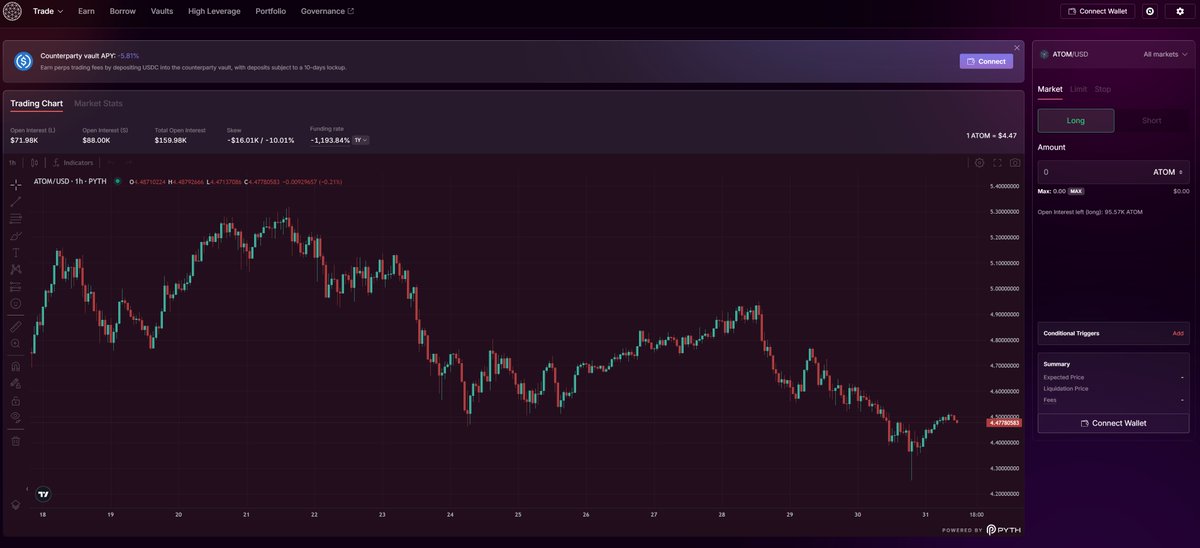
Task: Open the site settings gear
Action: pos(1180,11)
